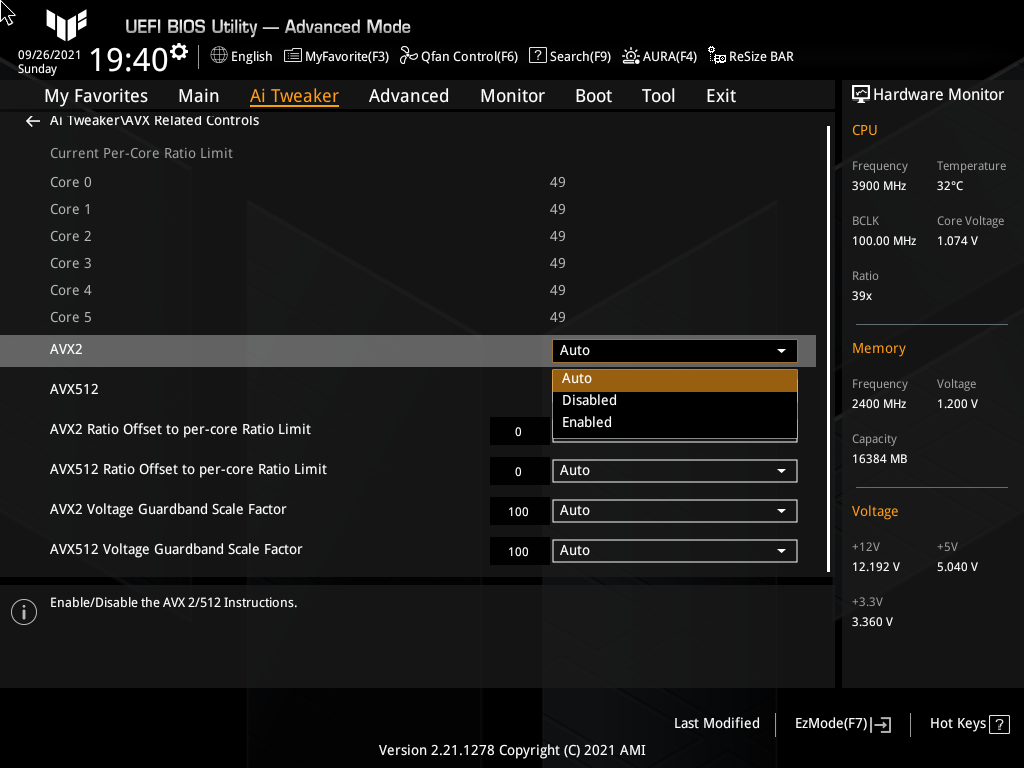The height and width of the screenshot is (768, 1024).
Task: Open Qfan Control settings
Action: click(x=458, y=56)
